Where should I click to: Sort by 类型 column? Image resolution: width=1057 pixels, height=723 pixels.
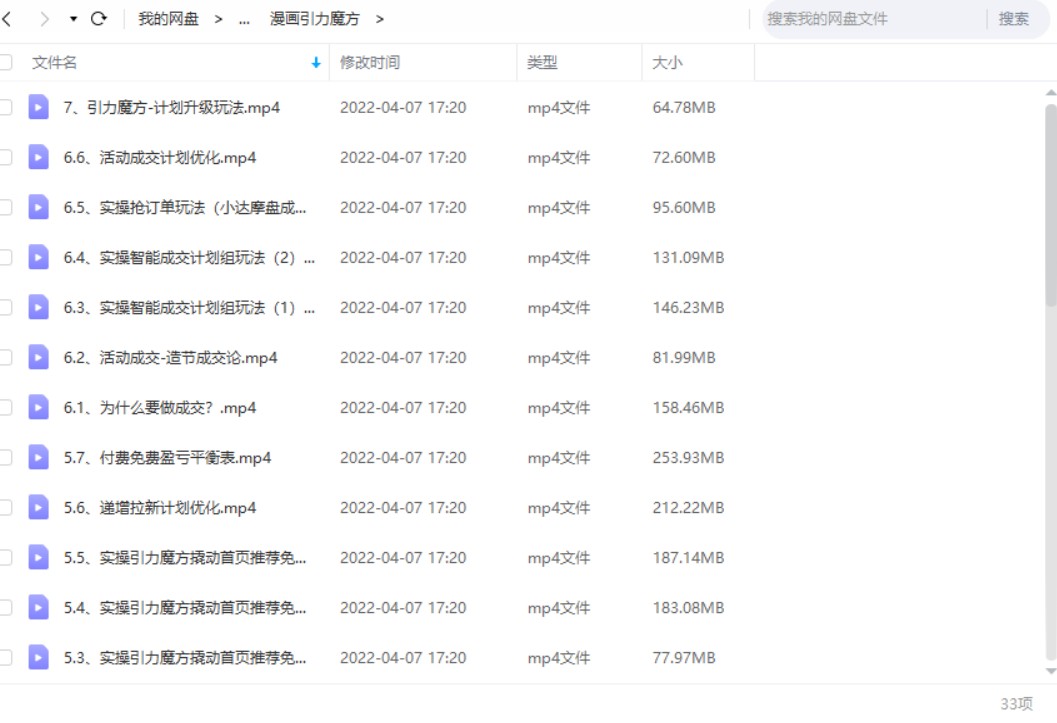(x=542, y=63)
